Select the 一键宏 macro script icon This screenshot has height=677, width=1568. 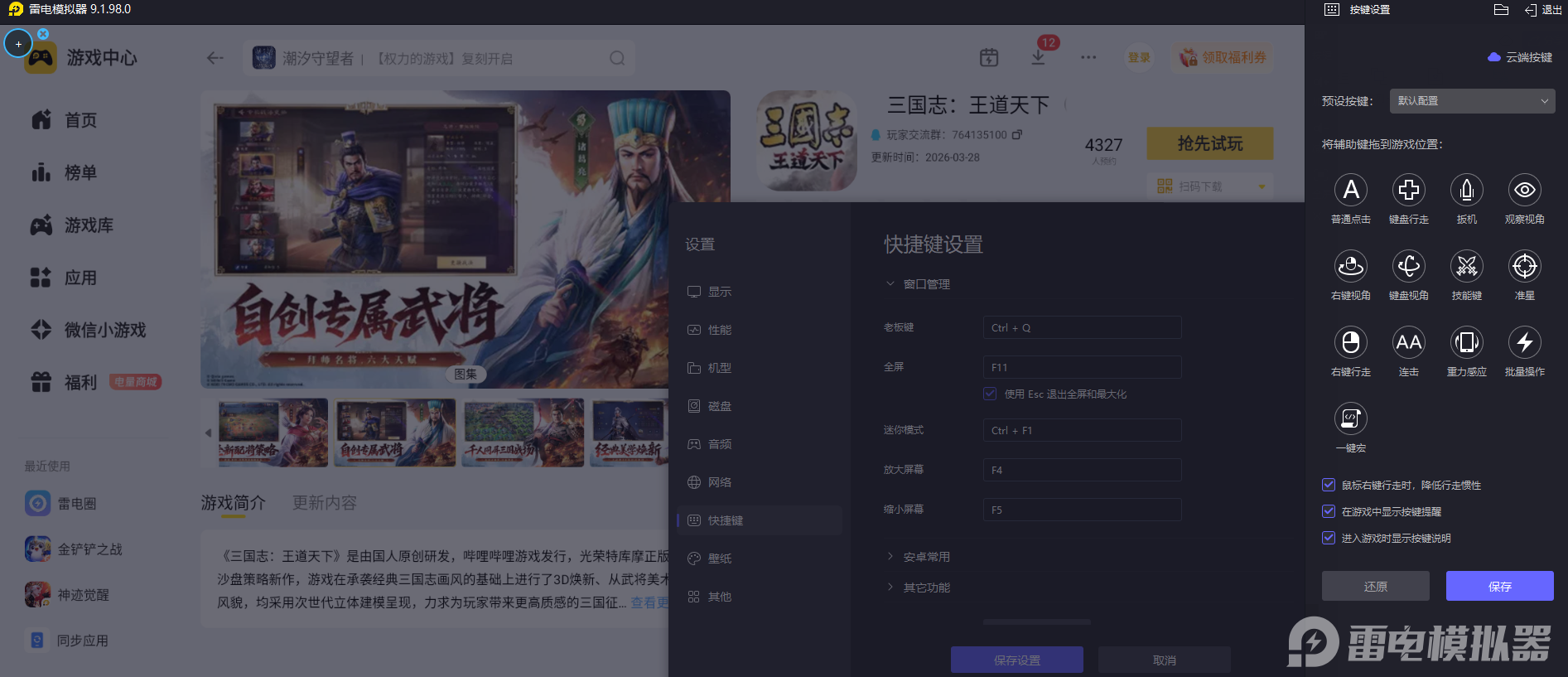coord(1351,419)
